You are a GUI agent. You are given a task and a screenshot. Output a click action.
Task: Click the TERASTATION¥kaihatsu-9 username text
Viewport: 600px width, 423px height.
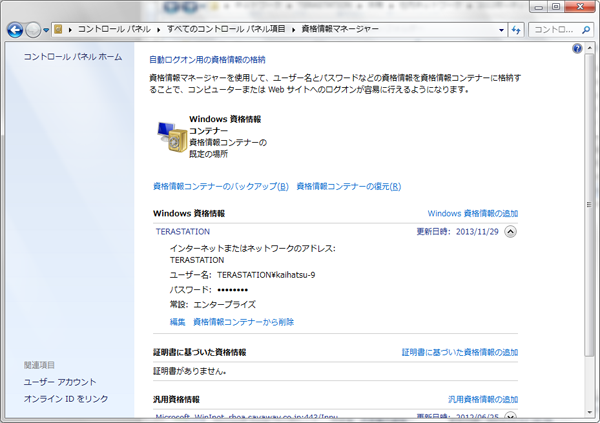(x=266, y=275)
